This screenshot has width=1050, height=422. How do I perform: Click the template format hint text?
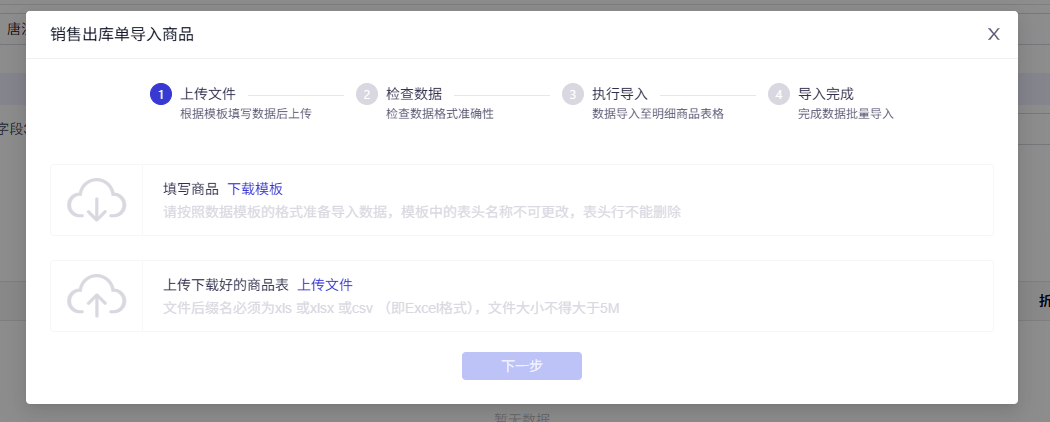point(422,212)
